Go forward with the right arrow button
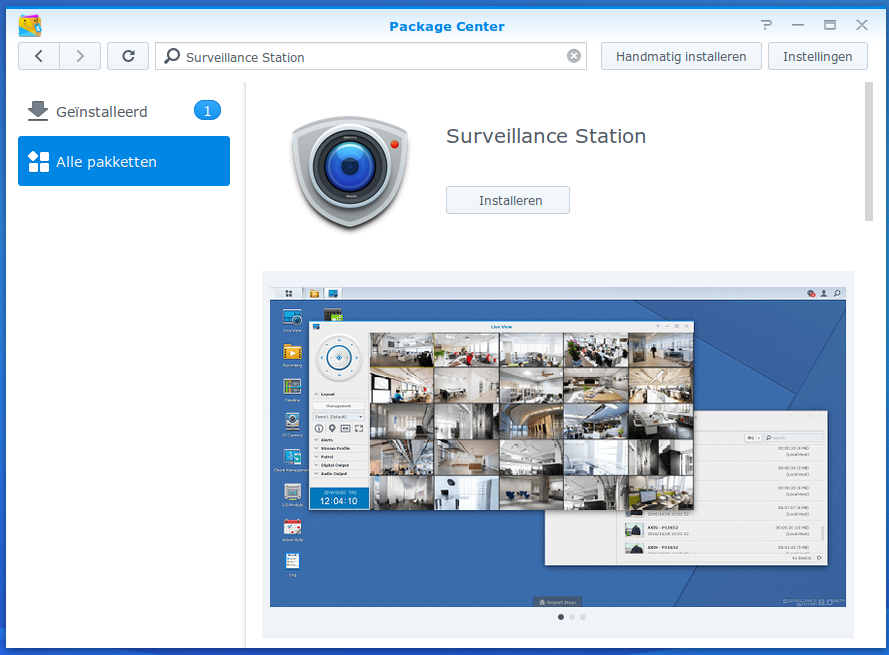The height and width of the screenshot is (655, 889). (x=80, y=56)
